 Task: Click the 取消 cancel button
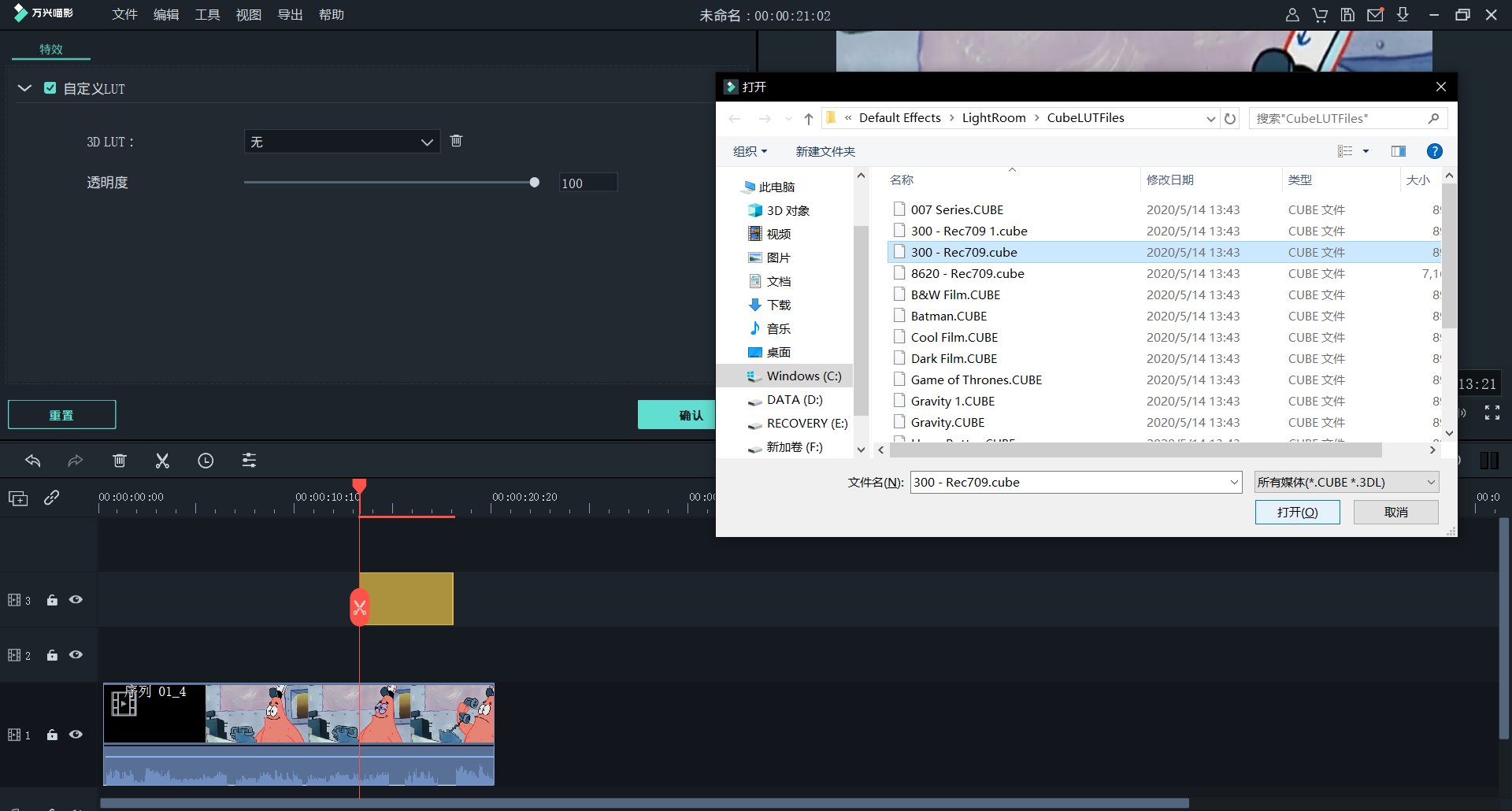click(x=1396, y=513)
